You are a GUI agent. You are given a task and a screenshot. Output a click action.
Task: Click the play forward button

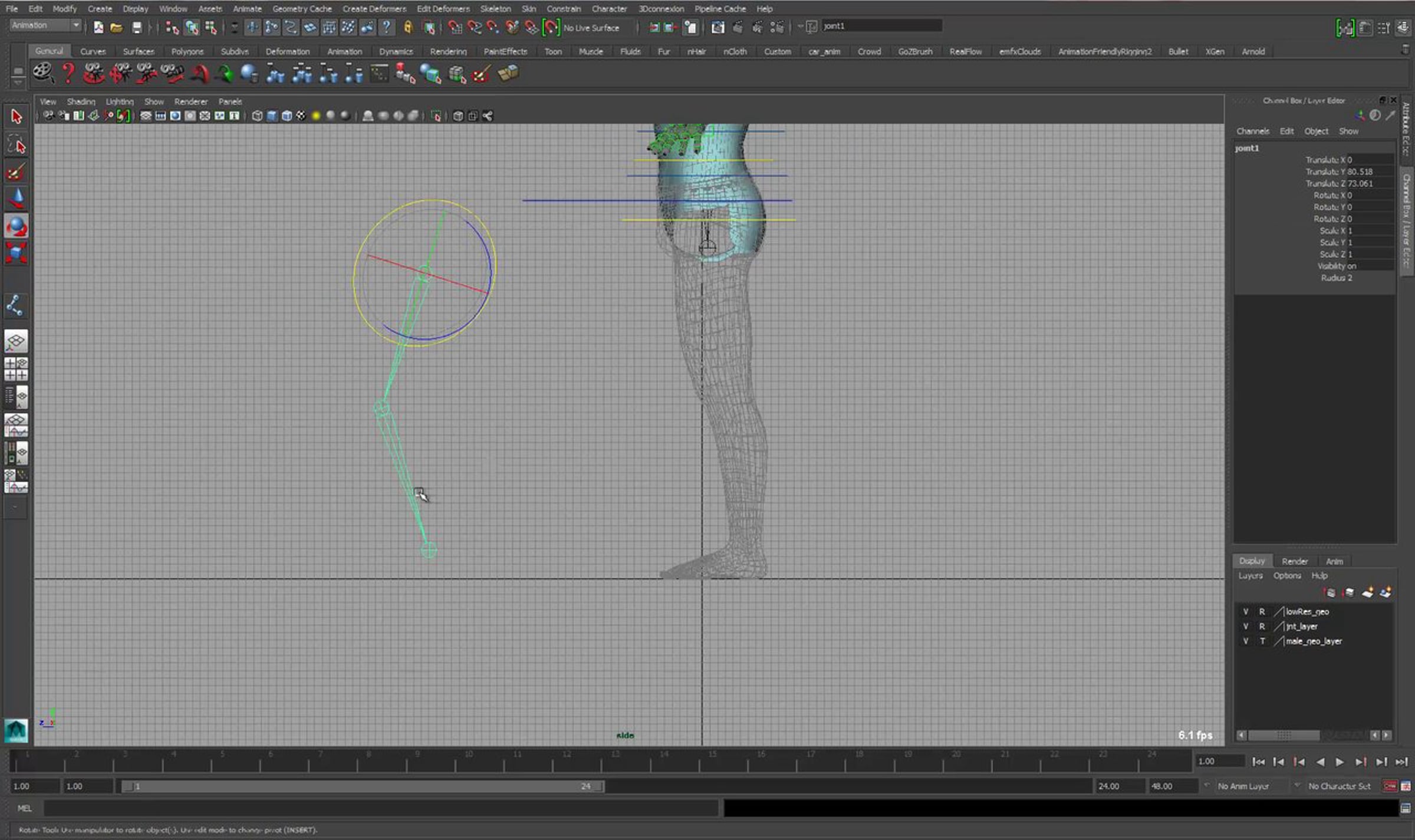[1340, 762]
